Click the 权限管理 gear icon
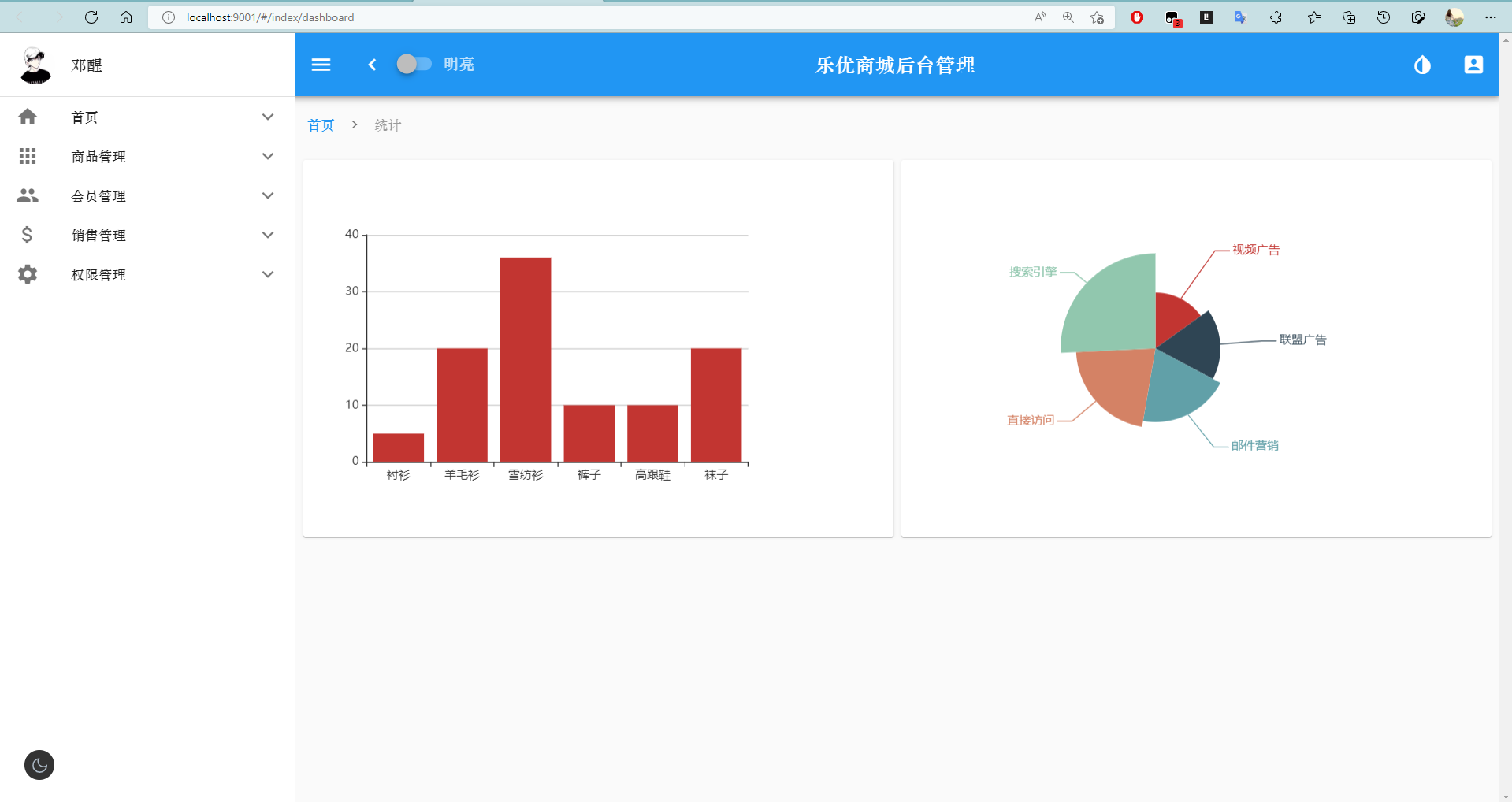Image resolution: width=1512 pixels, height=802 pixels. [28, 274]
